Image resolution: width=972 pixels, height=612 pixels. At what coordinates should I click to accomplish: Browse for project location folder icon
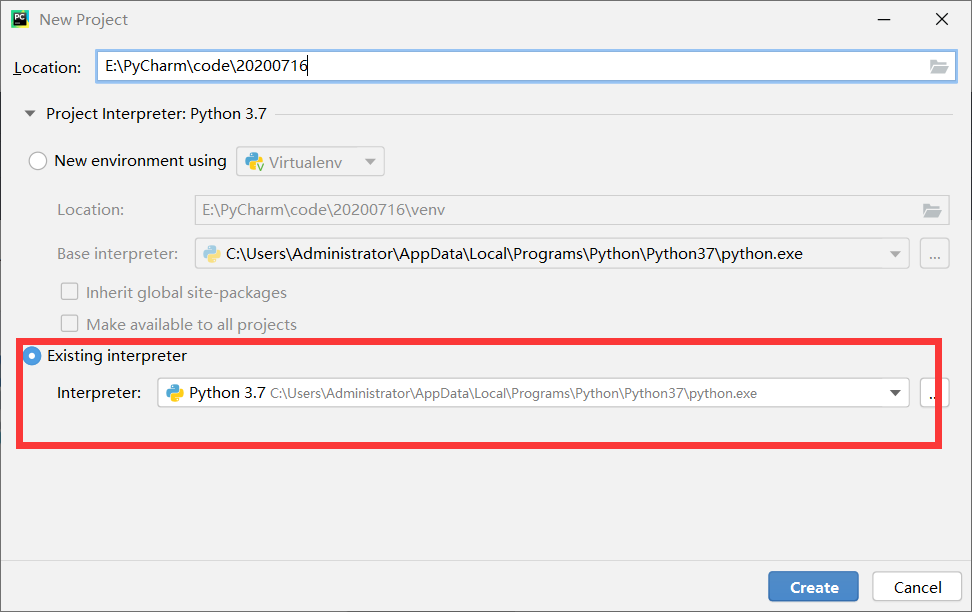pyautogui.click(x=939, y=66)
